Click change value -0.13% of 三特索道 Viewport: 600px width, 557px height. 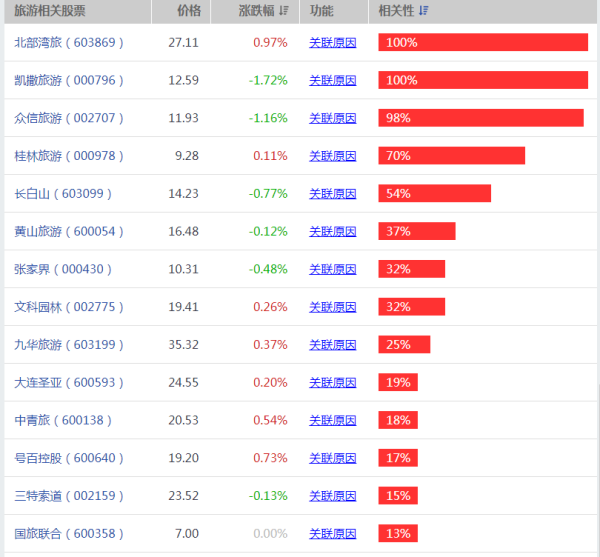pyautogui.click(x=268, y=496)
